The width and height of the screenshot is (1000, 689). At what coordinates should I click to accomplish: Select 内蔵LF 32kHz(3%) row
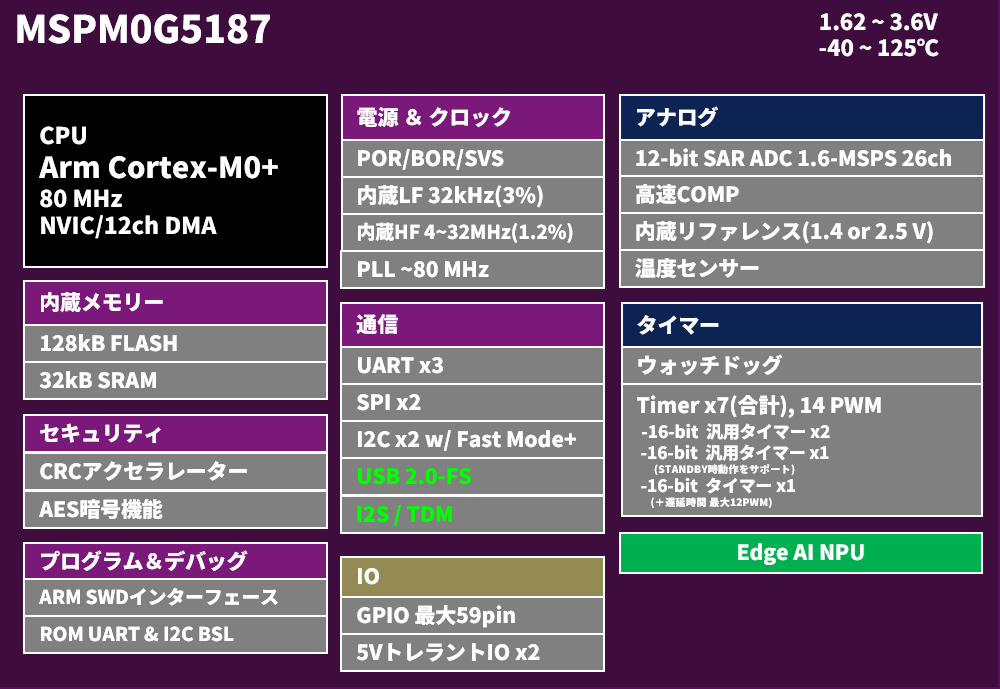pyautogui.click(x=473, y=195)
